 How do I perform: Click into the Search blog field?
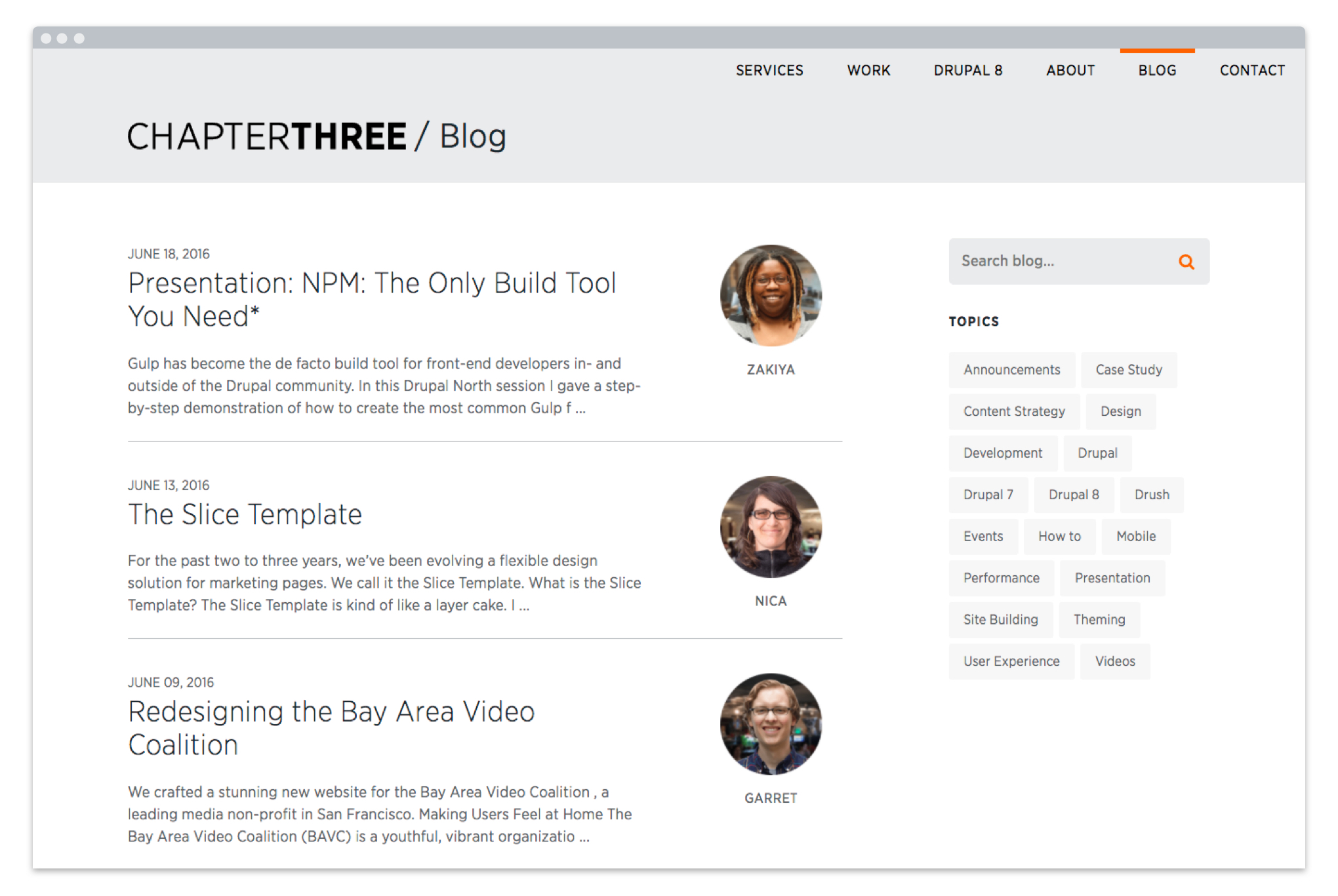(1078, 261)
